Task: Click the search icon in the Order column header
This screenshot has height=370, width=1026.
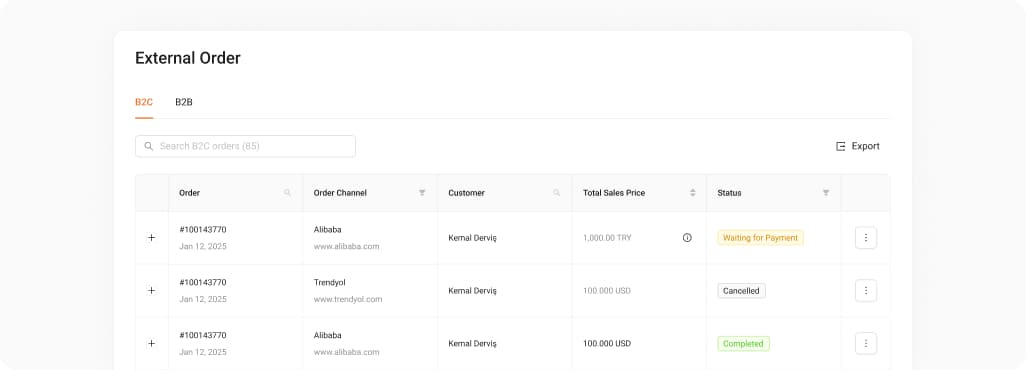Action: click(287, 193)
